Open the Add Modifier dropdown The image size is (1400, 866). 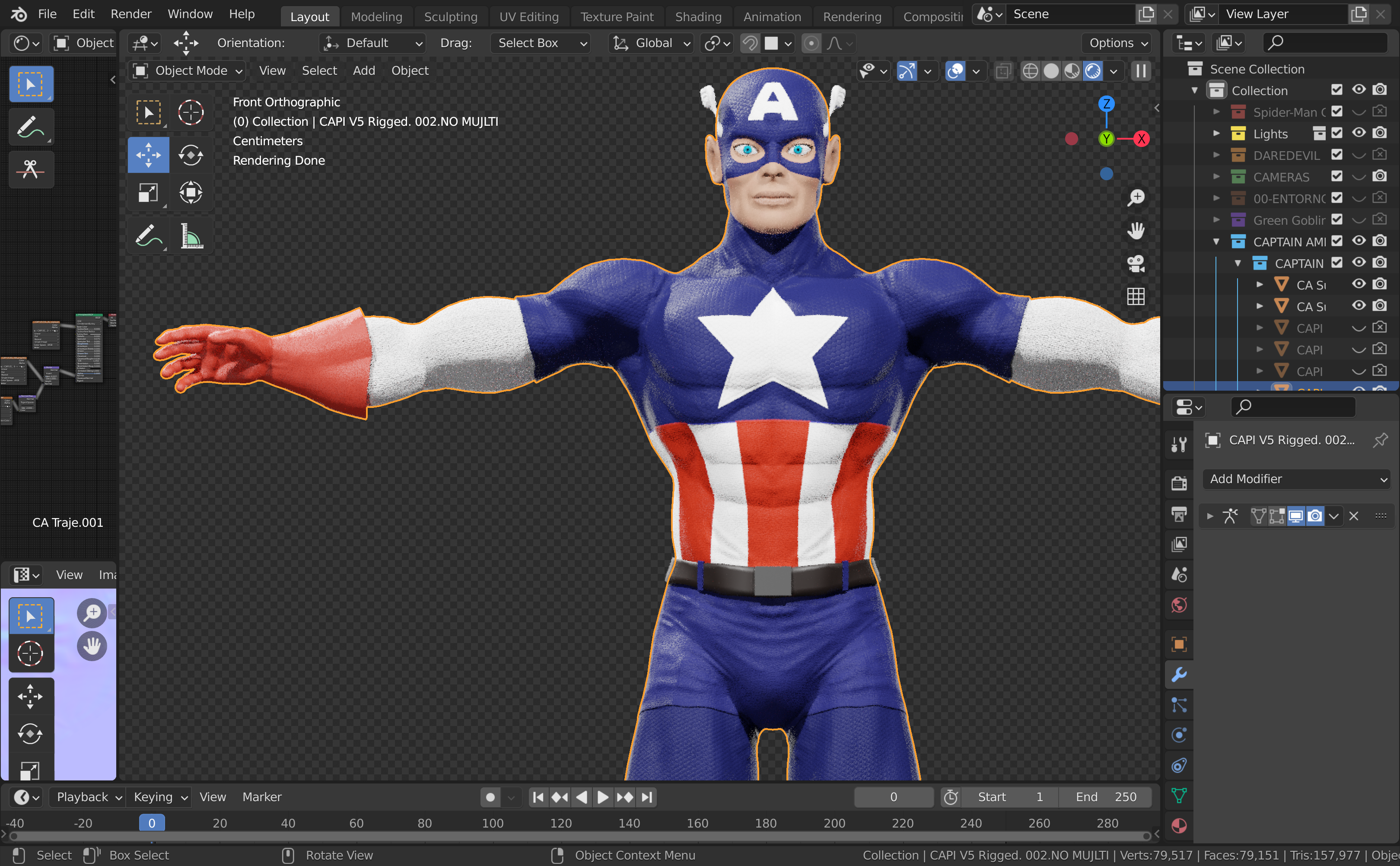click(1296, 479)
